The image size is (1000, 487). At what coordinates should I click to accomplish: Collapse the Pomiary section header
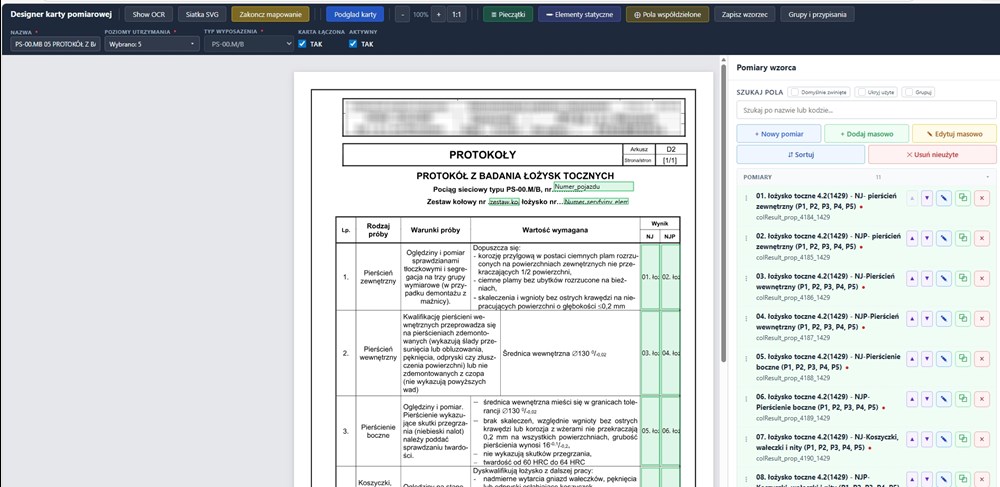(x=986, y=176)
